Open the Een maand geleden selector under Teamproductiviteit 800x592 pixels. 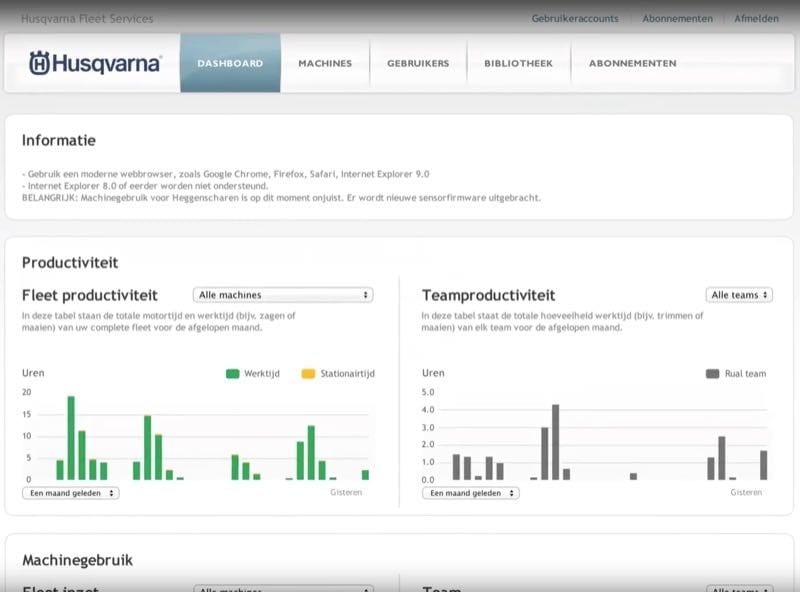(x=469, y=493)
